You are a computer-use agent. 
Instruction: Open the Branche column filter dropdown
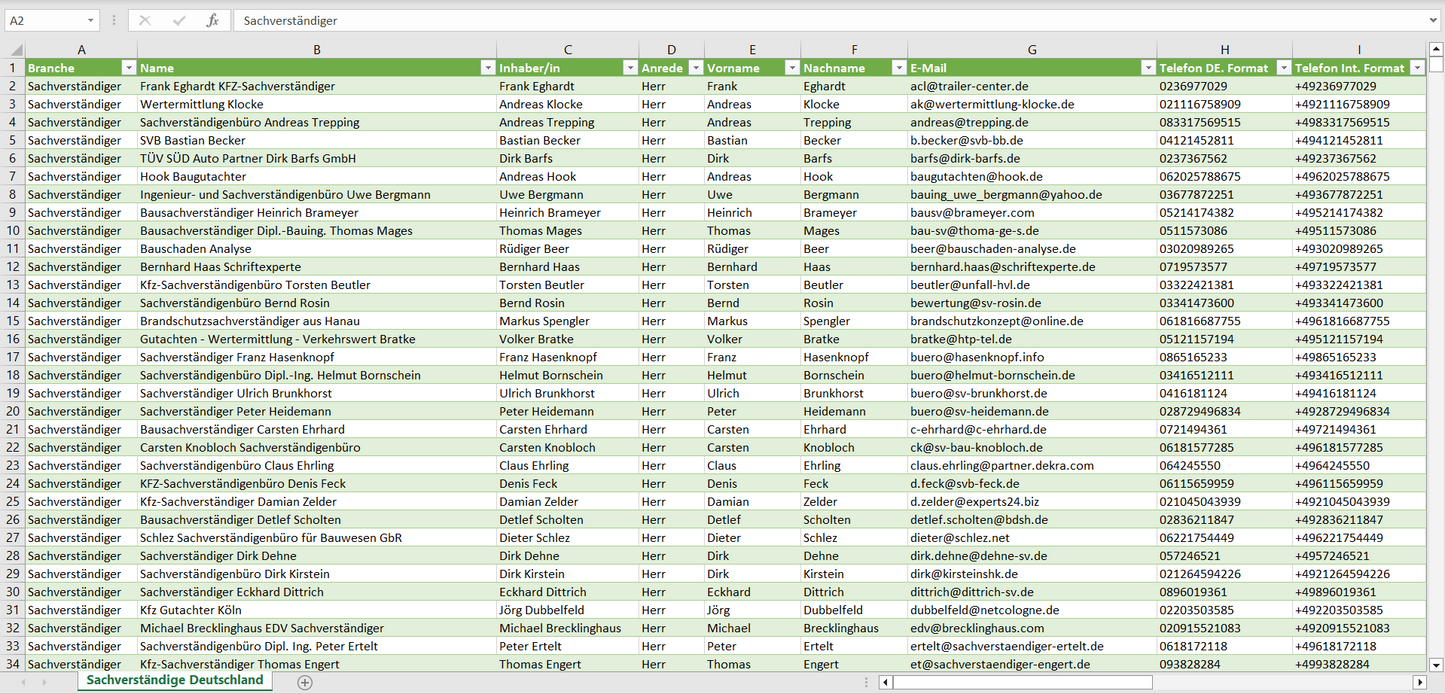pos(128,68)
